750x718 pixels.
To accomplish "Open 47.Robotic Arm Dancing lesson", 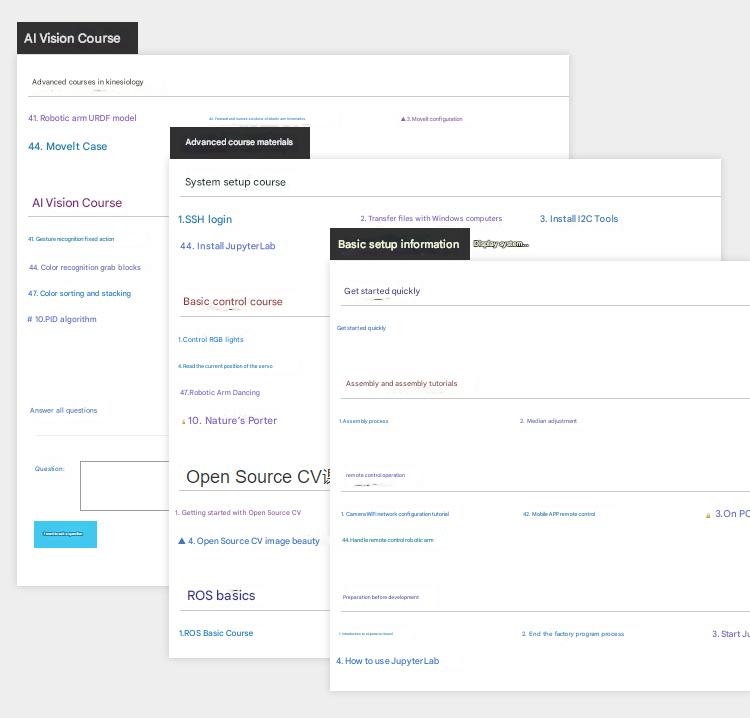I will pyautogui.click(x=219, y=393).
